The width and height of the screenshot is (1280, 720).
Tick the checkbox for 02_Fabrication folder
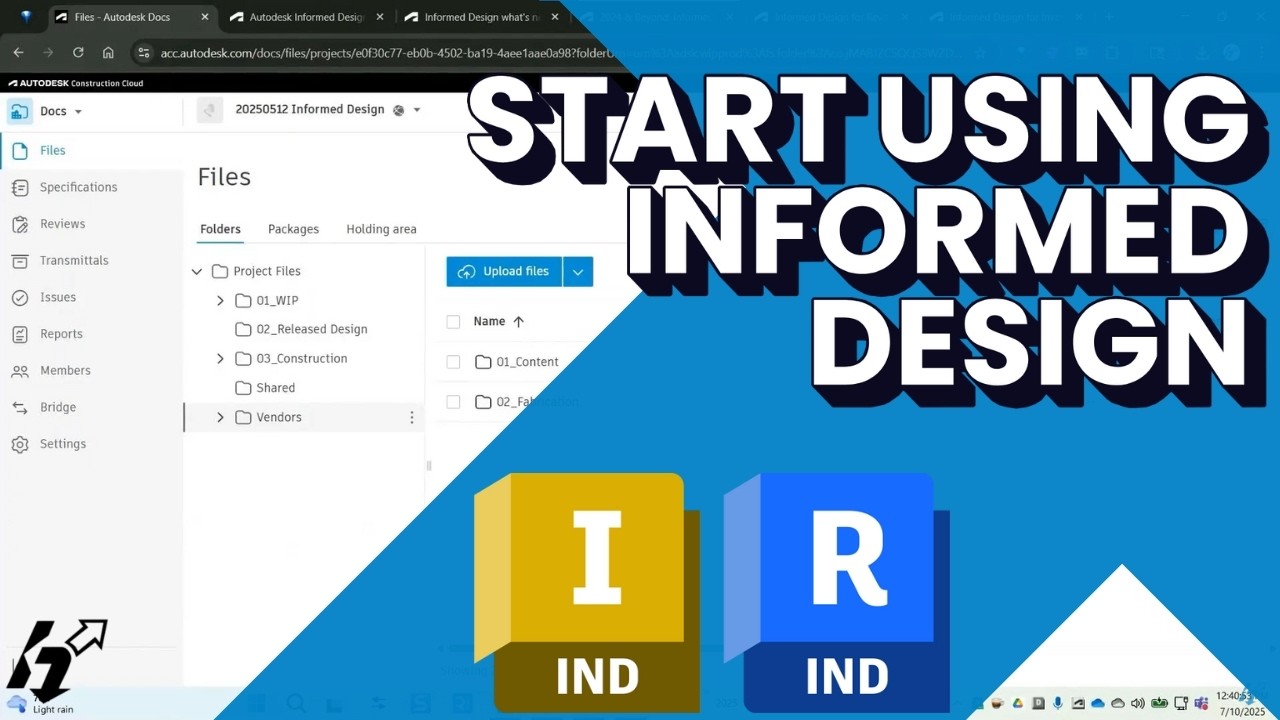(453, 402)
